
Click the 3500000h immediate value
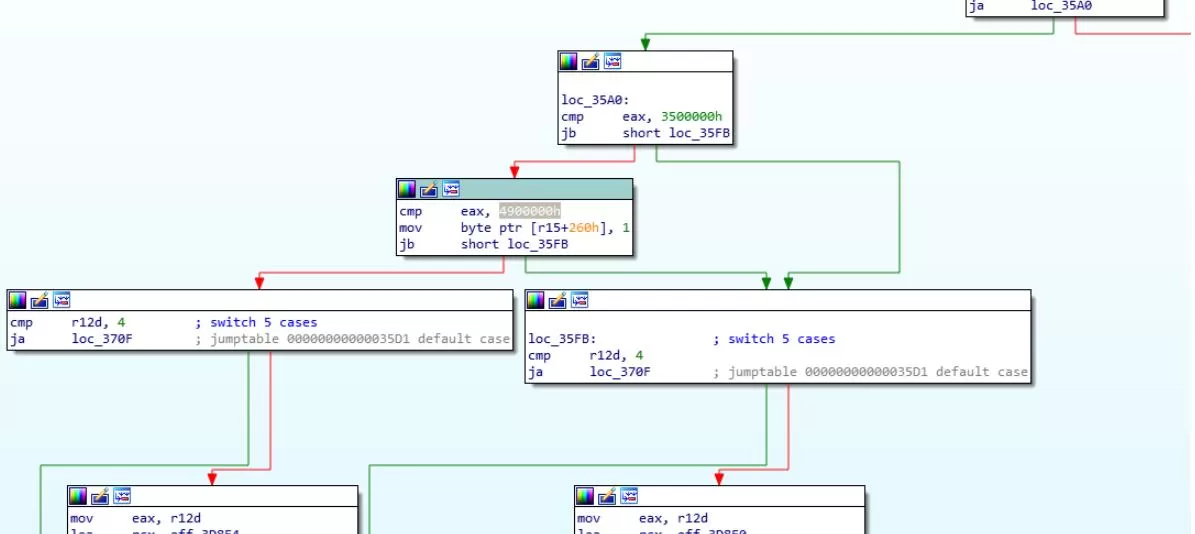pyautogui.click(x=691, y=117)
